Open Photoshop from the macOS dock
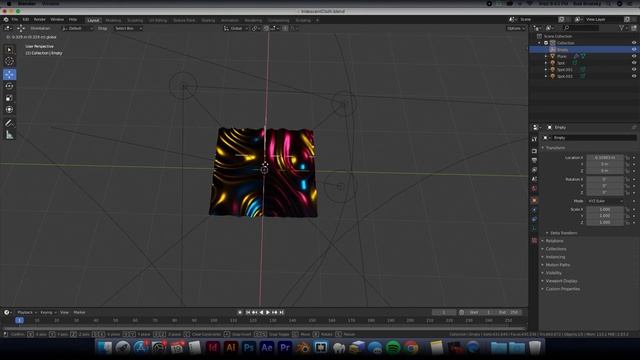 (x=249, y=348)
